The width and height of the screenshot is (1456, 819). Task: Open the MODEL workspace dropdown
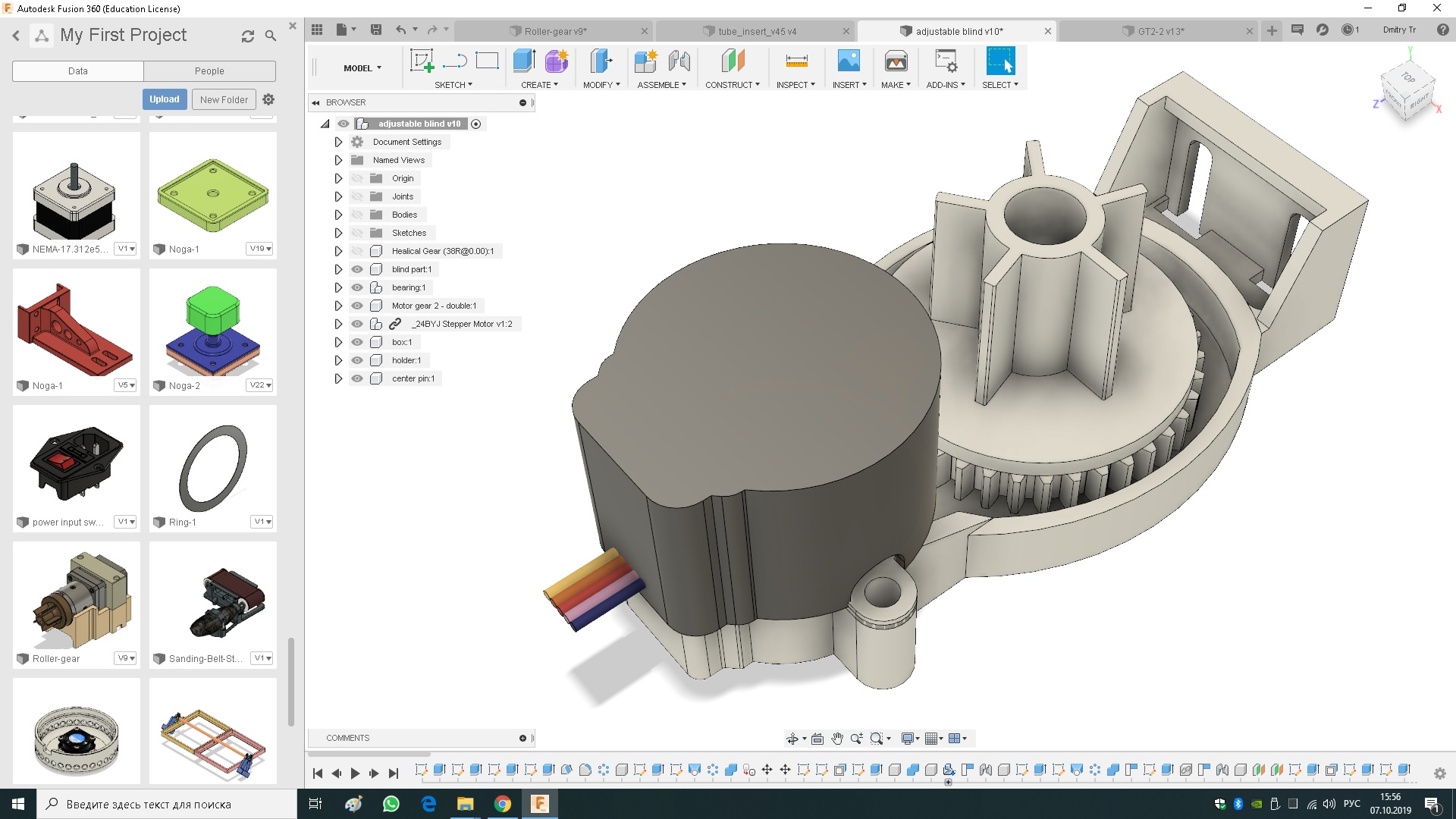click(362, 68)
